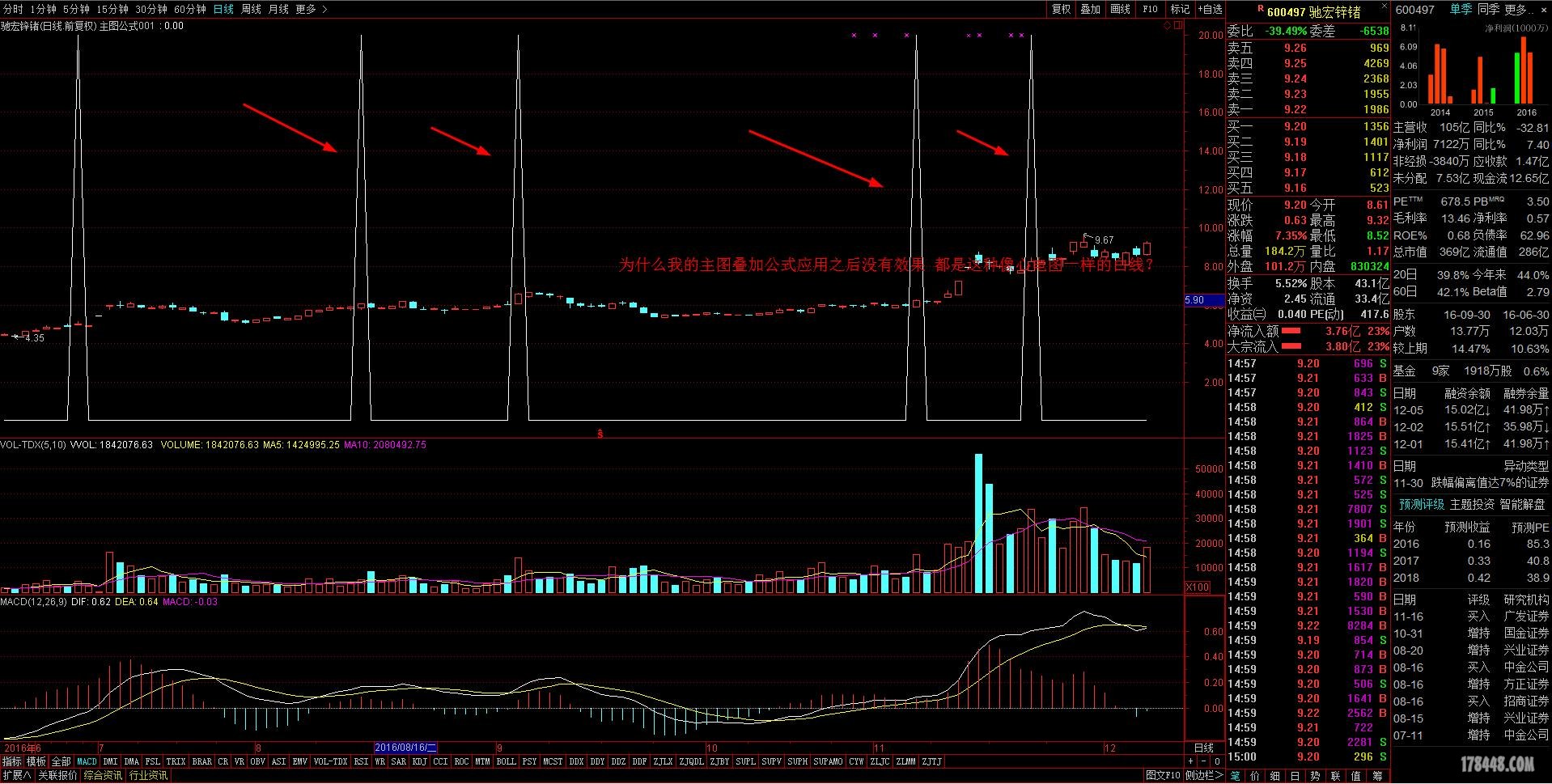Open the 模板 template tab
This screenshot has height=784, width=1552.
[x=36, y=761]
